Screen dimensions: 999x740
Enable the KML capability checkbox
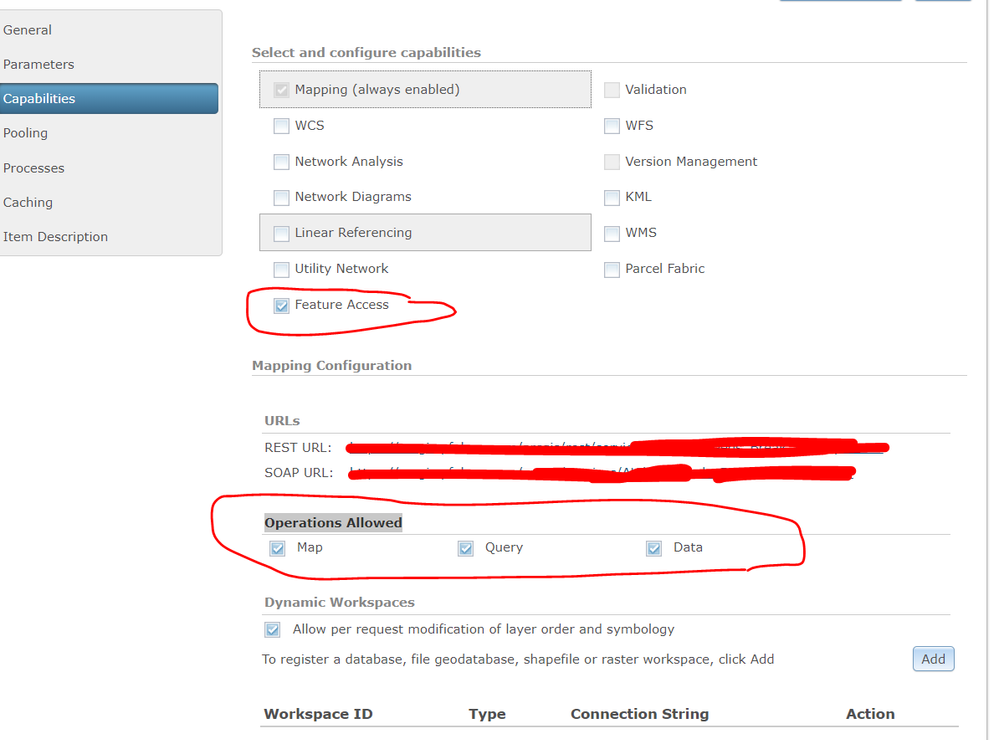[x=612, y=198]
